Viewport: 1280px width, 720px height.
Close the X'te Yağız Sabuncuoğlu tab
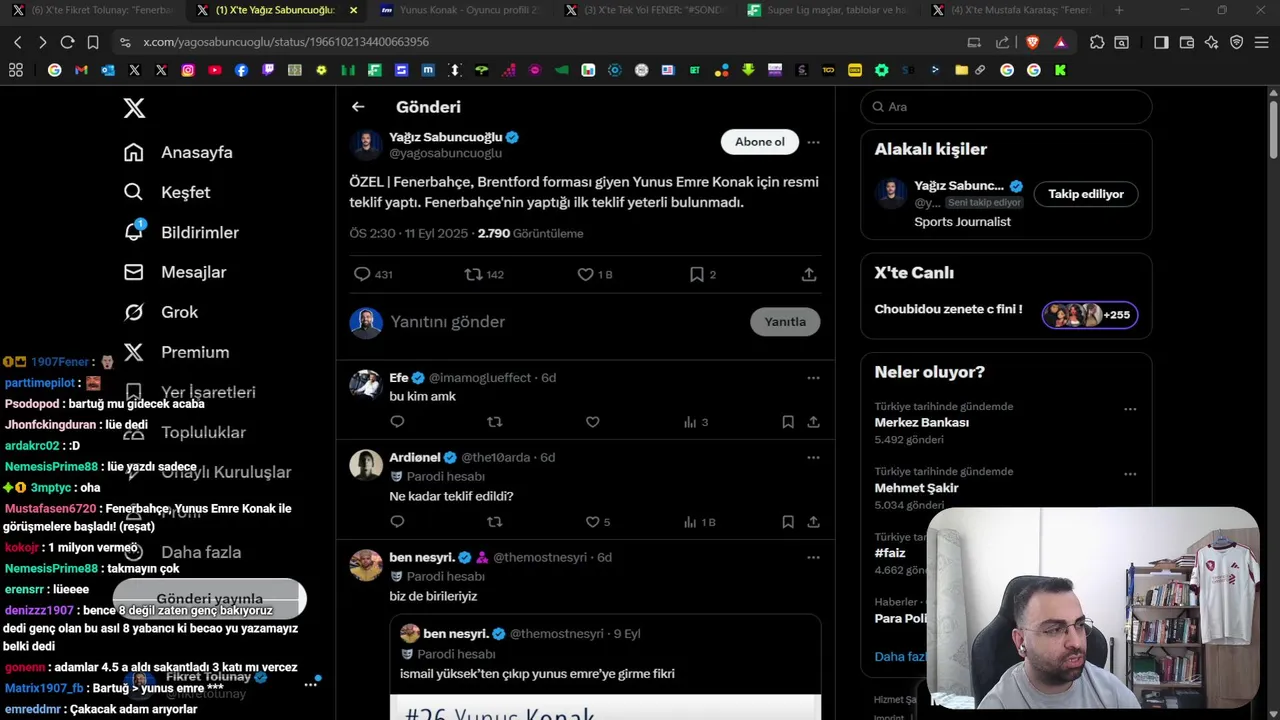(353, 10)
